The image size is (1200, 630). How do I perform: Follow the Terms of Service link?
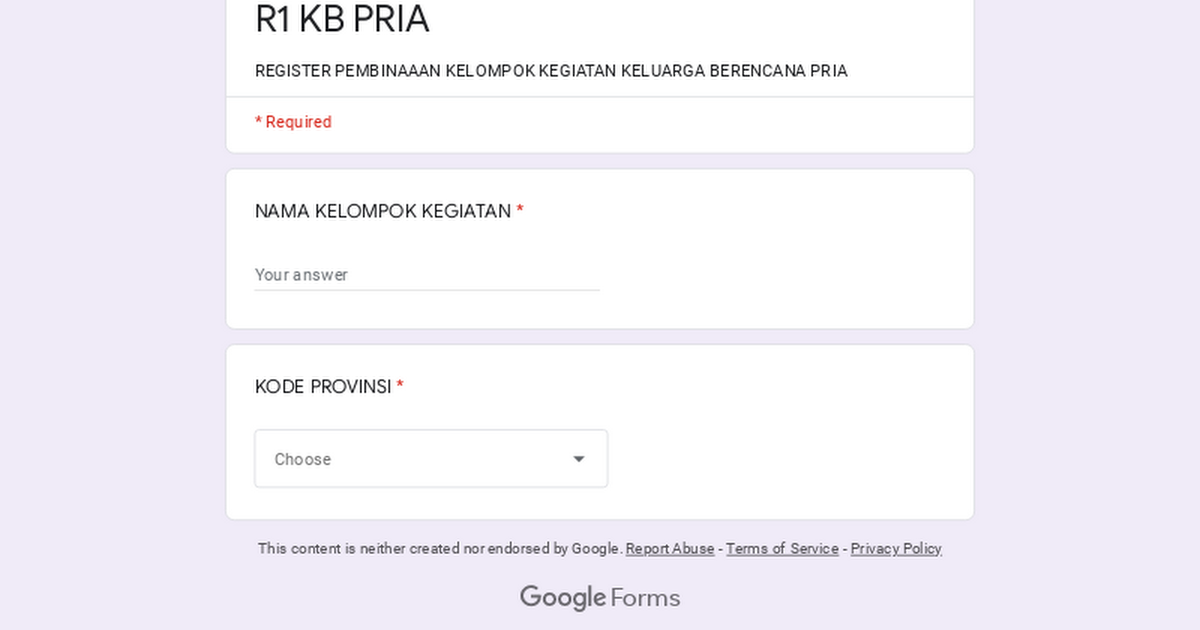782,548
